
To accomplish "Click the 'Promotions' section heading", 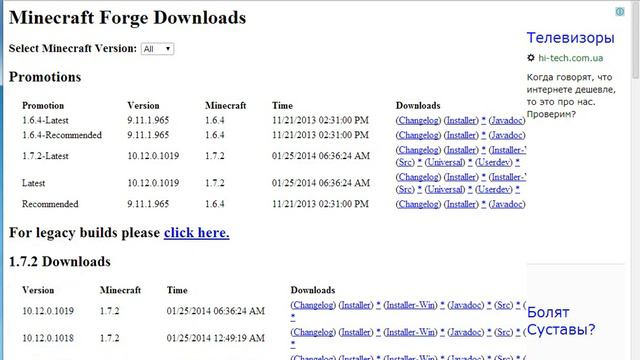I will click(45, 77).
